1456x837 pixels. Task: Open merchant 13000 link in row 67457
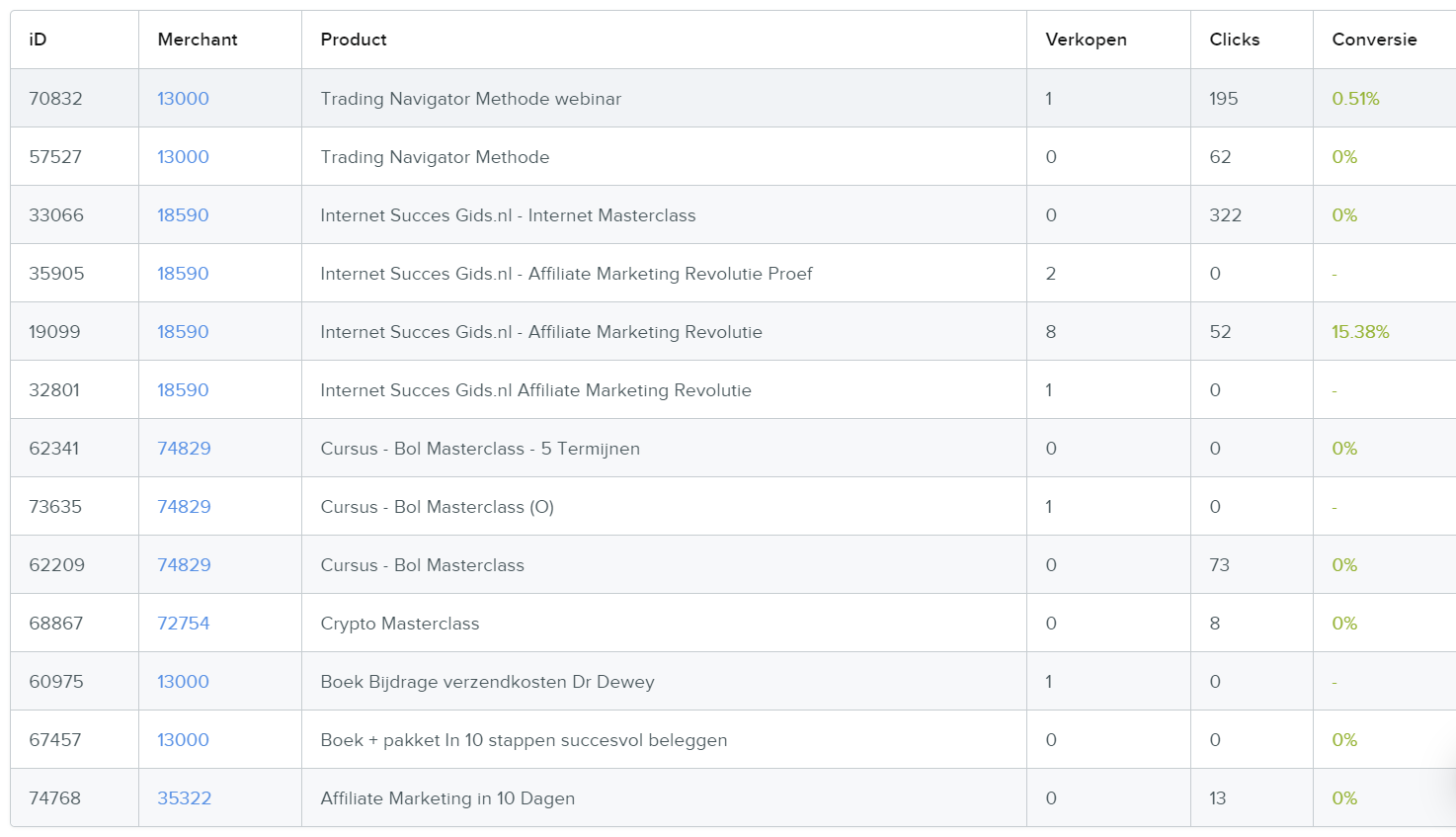tap(183, 740)
